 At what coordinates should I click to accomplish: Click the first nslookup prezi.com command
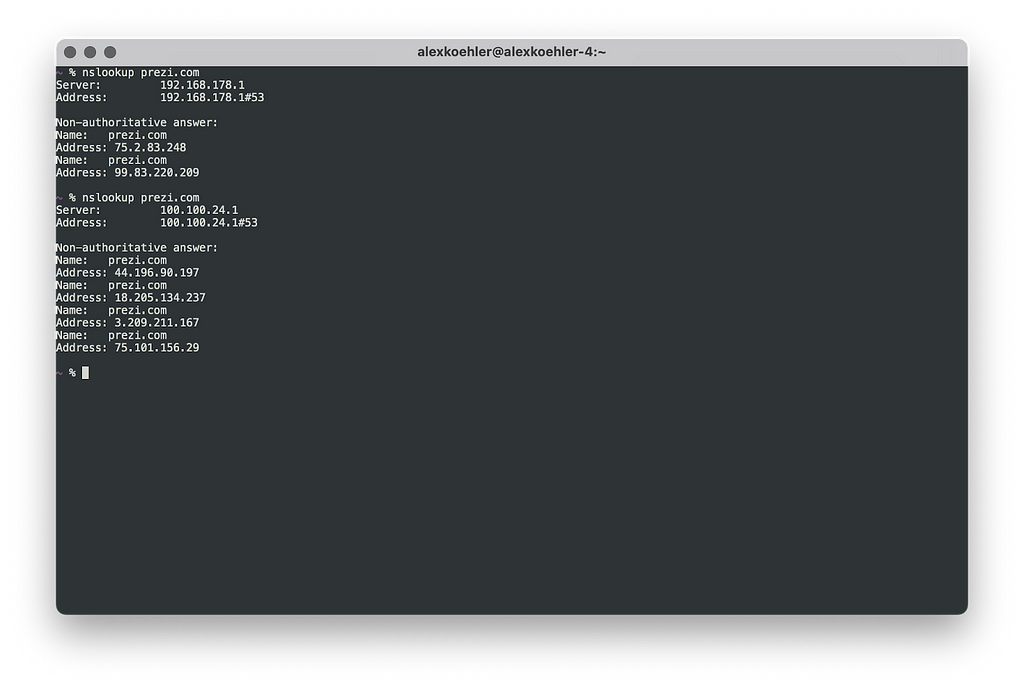pyautogui.click(x=140, y=72)
